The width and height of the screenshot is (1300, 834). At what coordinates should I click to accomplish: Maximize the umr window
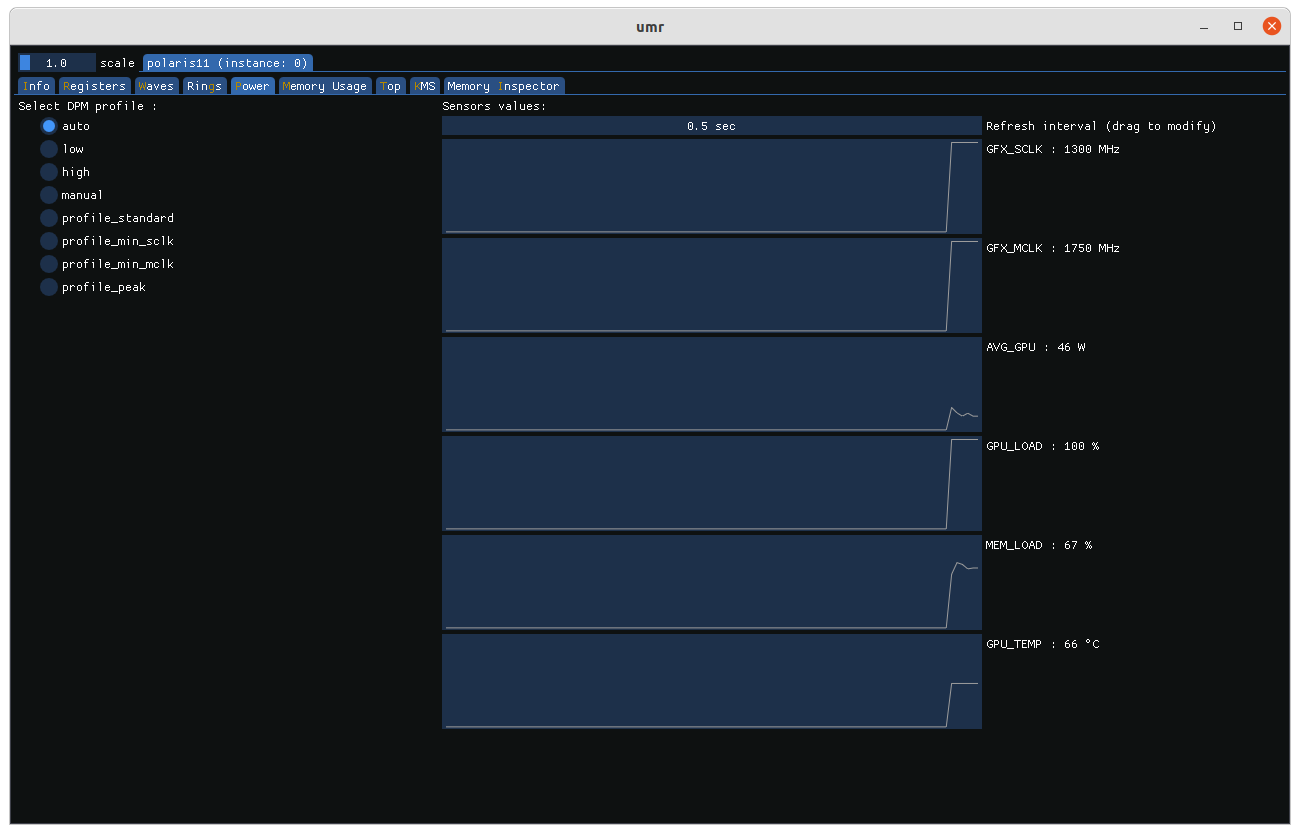tap(1238, 26)
